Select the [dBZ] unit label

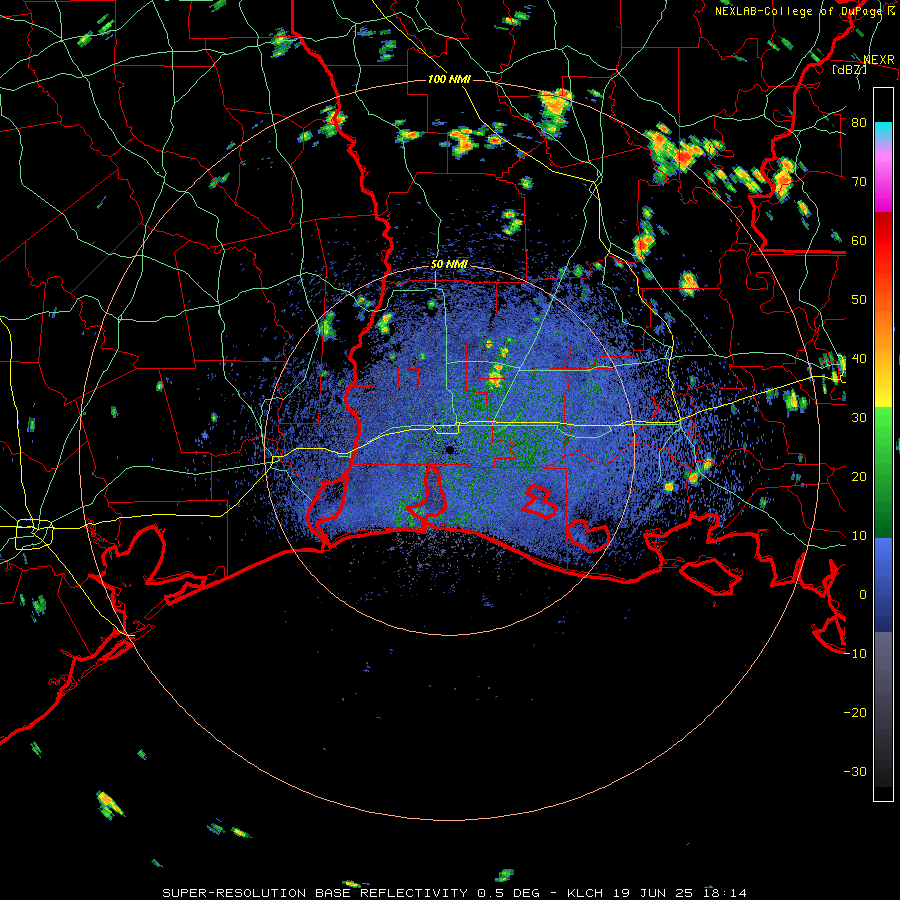click(x=849, y=69)
